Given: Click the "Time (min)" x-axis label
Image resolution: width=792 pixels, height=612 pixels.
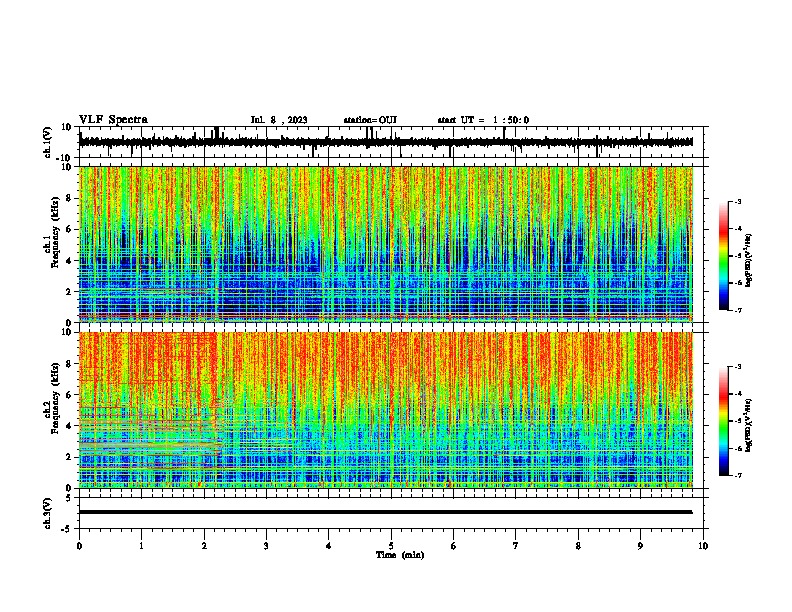Looking at the screenshot, I should [400, 555].
